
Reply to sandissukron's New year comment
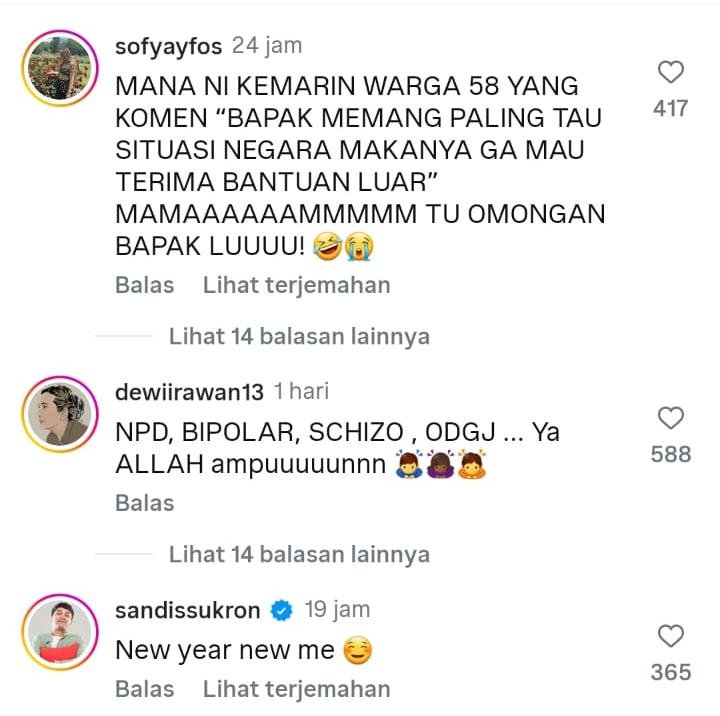click(145, 689)
